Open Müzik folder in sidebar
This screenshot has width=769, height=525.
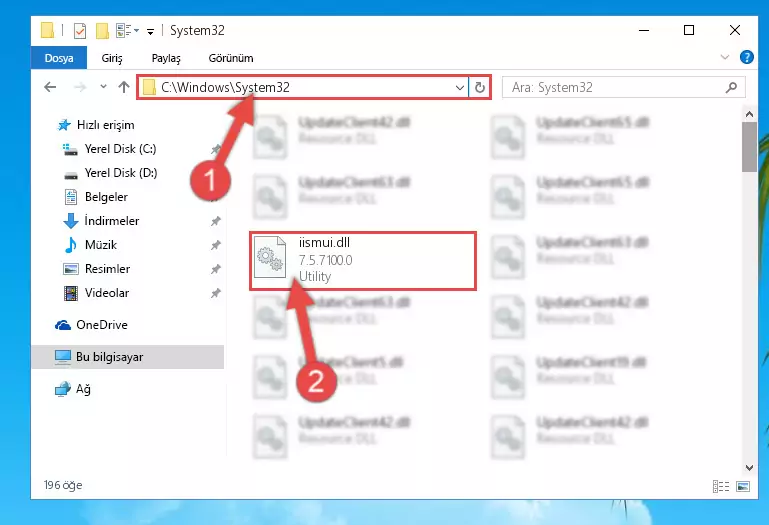click(101, 245)
